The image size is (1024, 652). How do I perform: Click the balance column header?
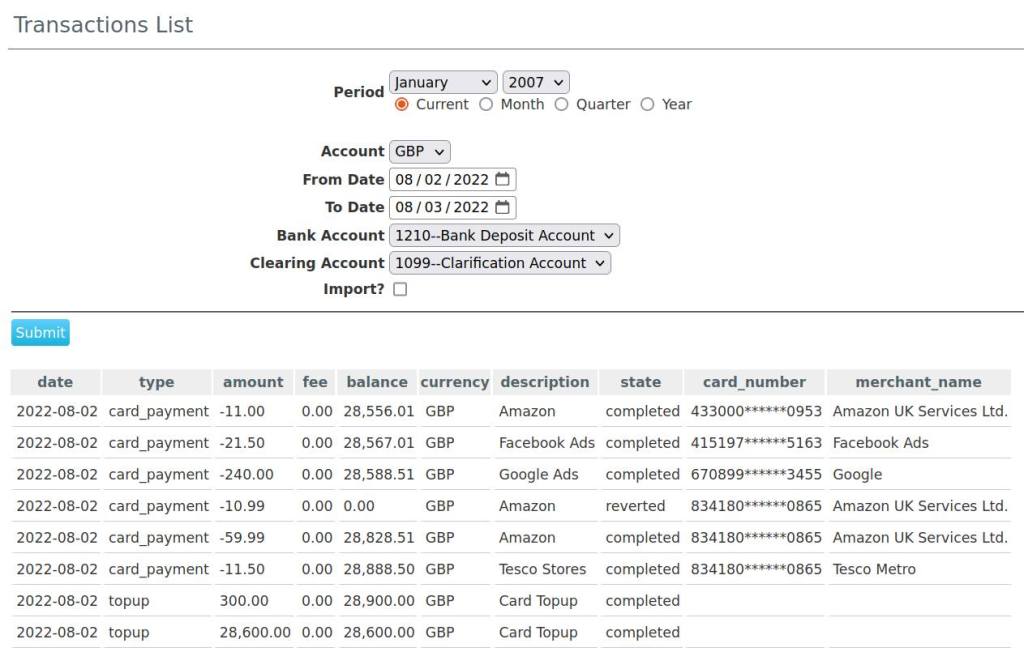[x=377, y=382]
